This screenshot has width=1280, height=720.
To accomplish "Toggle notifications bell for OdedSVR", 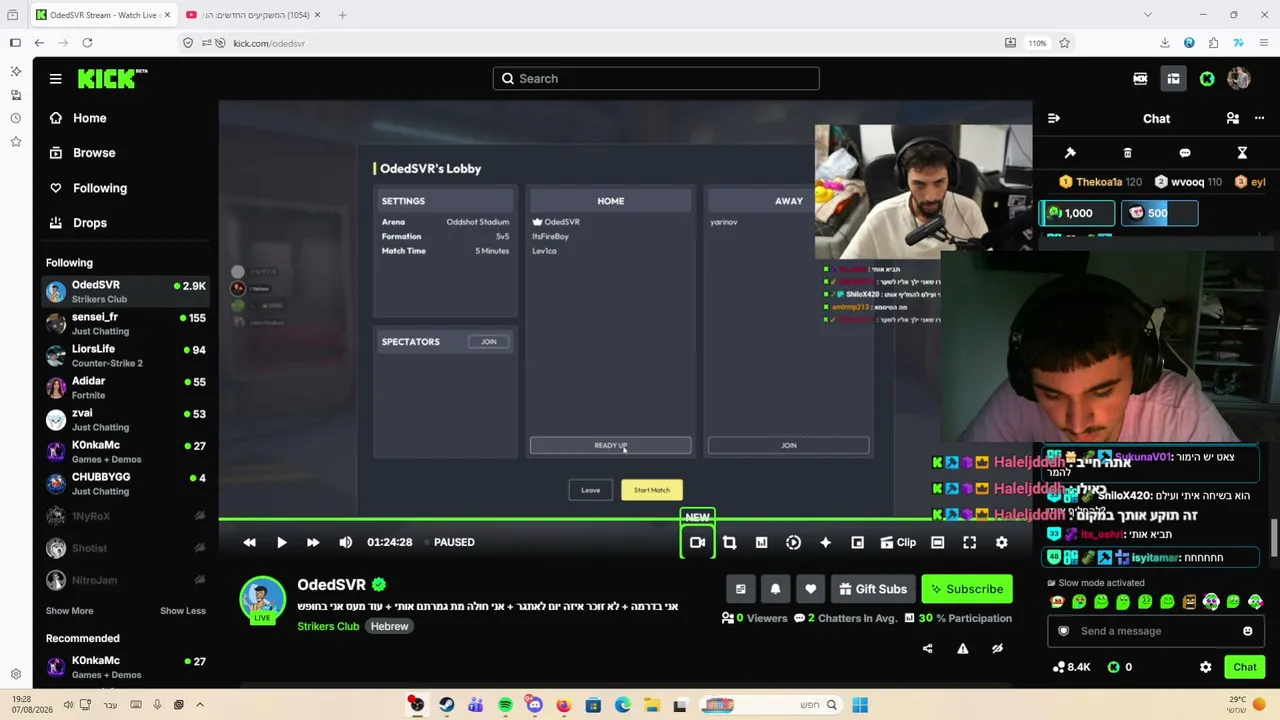I will click(x=775, y=589).
